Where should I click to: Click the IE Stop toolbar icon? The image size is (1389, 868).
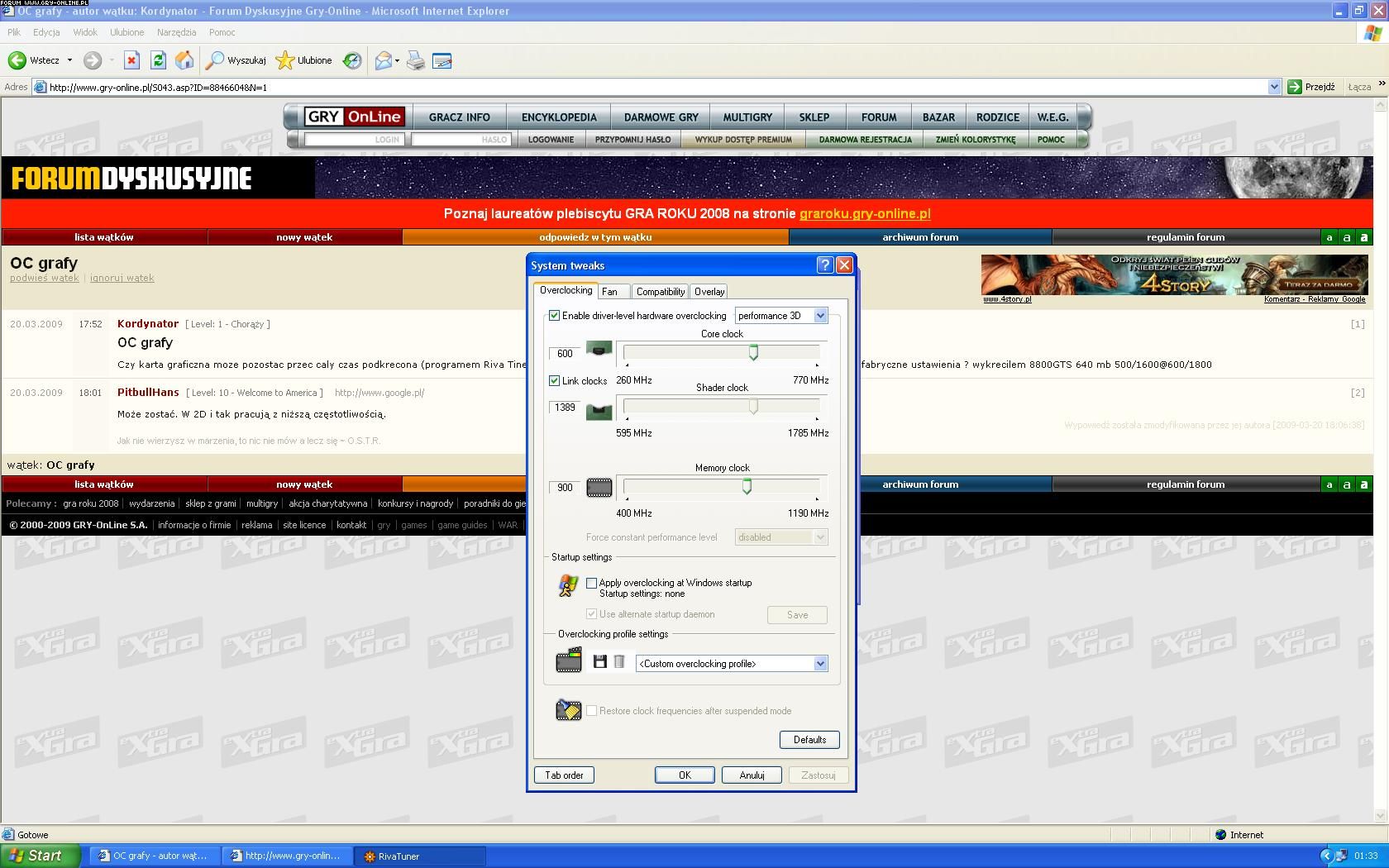pyautogui.click(x=131, y=60)
